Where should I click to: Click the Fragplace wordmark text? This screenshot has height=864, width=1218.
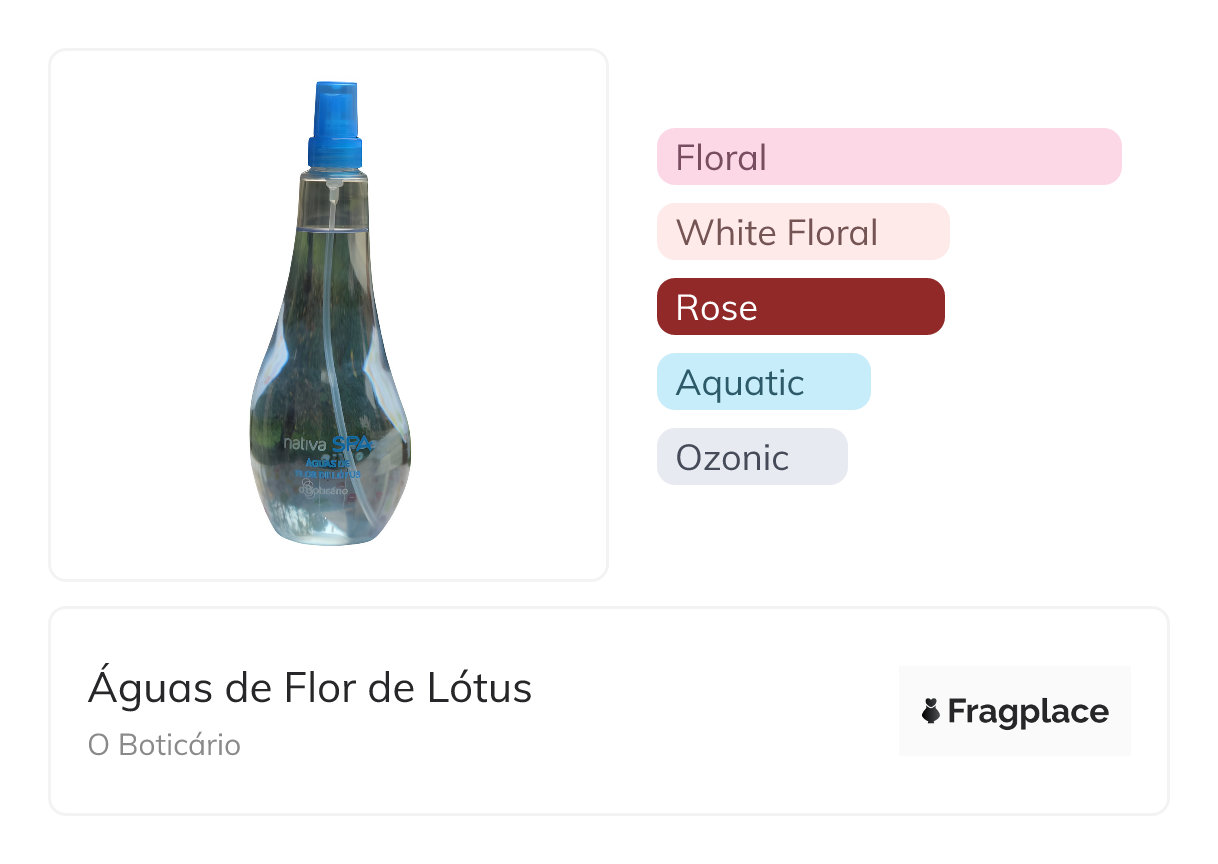coord(1027,712)
